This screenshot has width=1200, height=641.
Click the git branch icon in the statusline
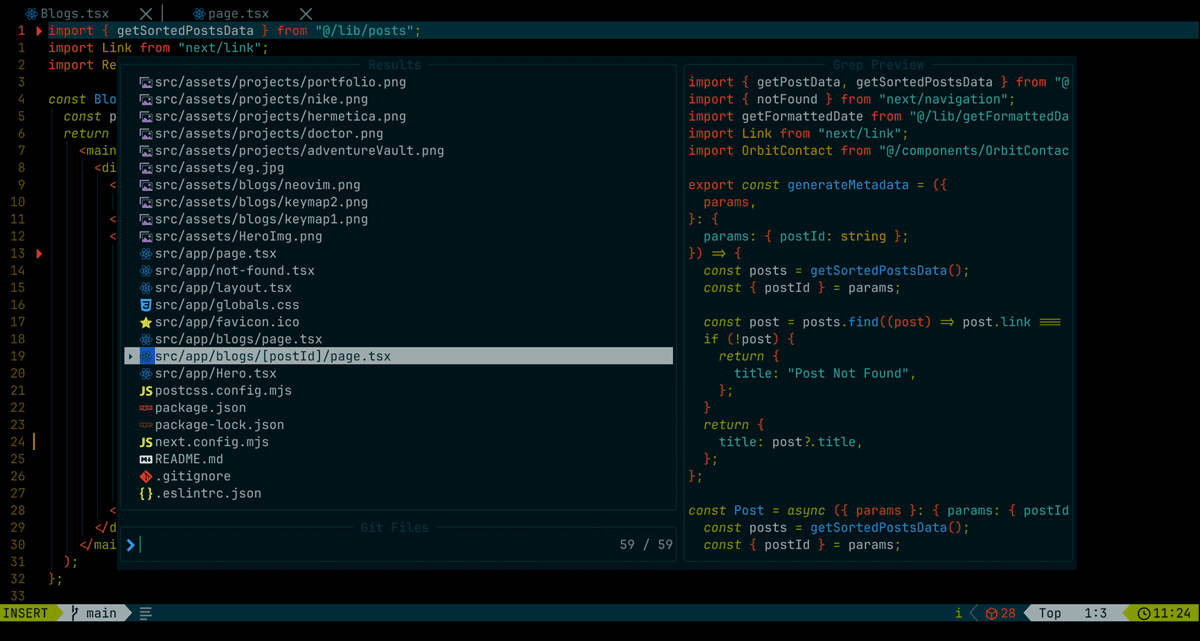pos(77,613)
